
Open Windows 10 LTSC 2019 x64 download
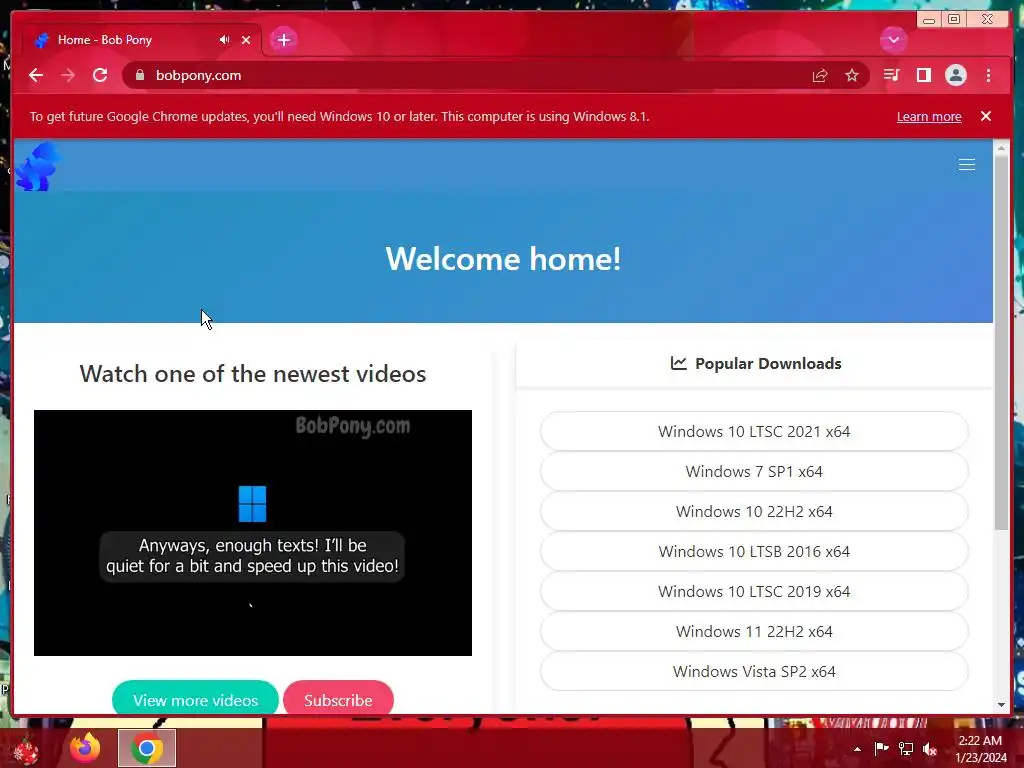coord(754,592)
